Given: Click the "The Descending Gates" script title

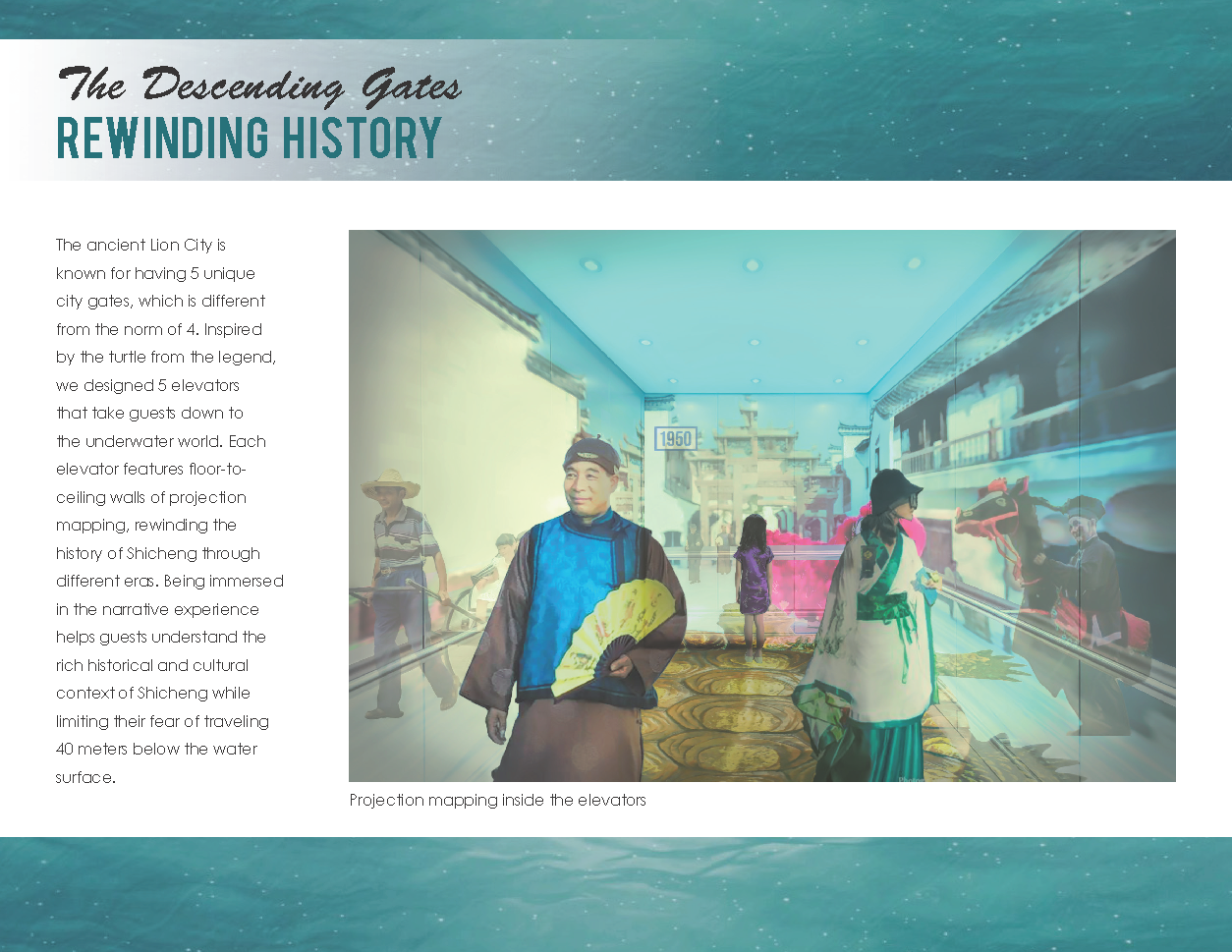Looking at the screenshot, I should (x=259, y=86).
